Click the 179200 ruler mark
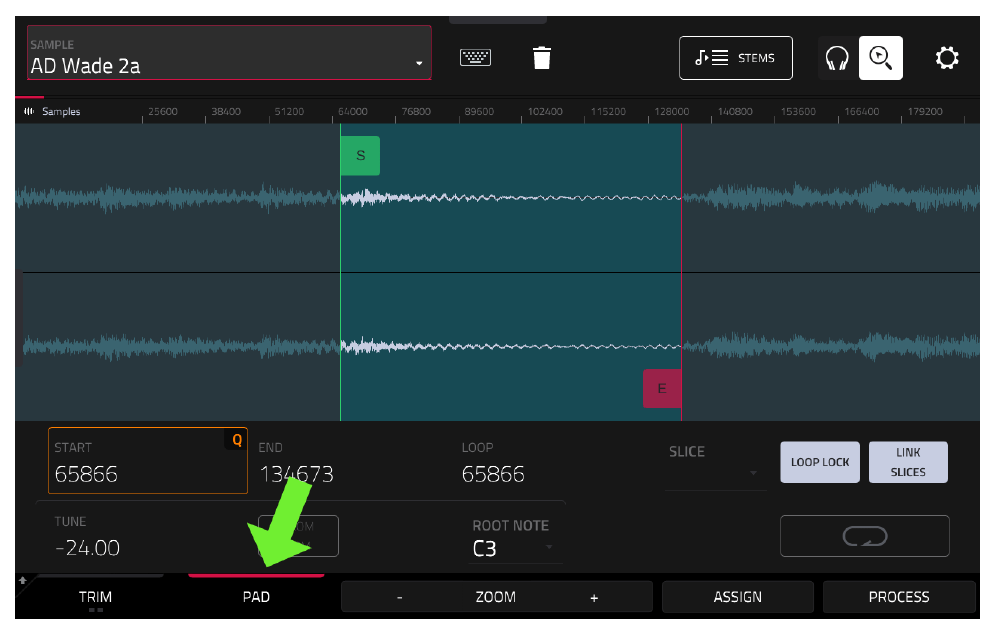Screen dimensions: 996x636 (925, 111)
